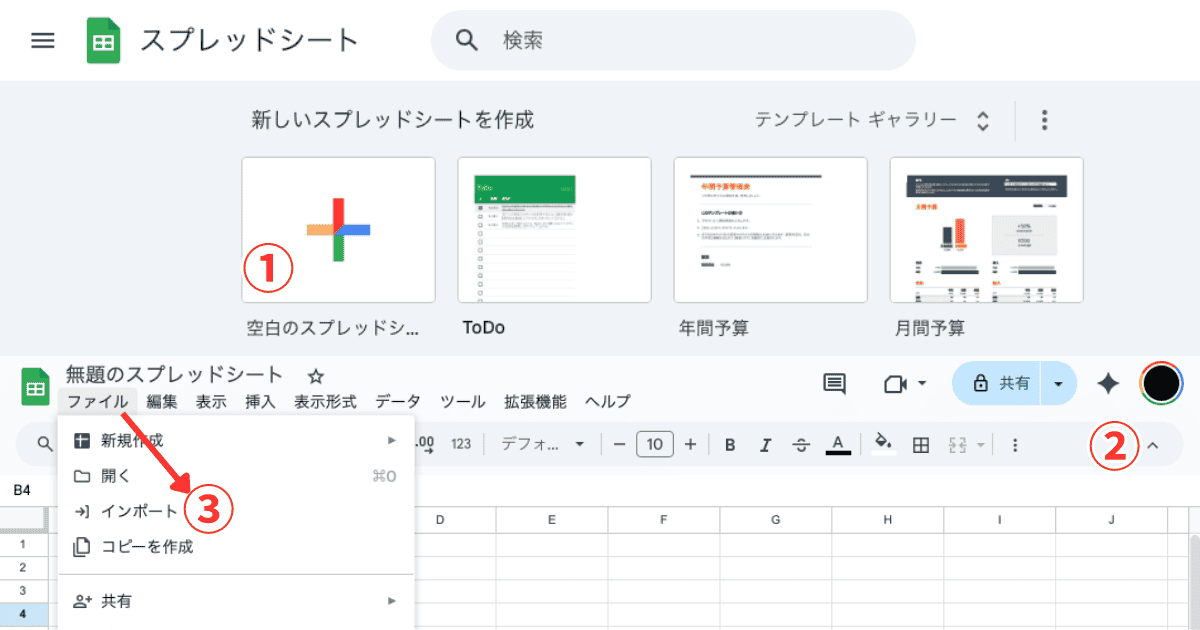Select 共有 in the File menu
The image size is (1200, 630).
coord(236,601)
